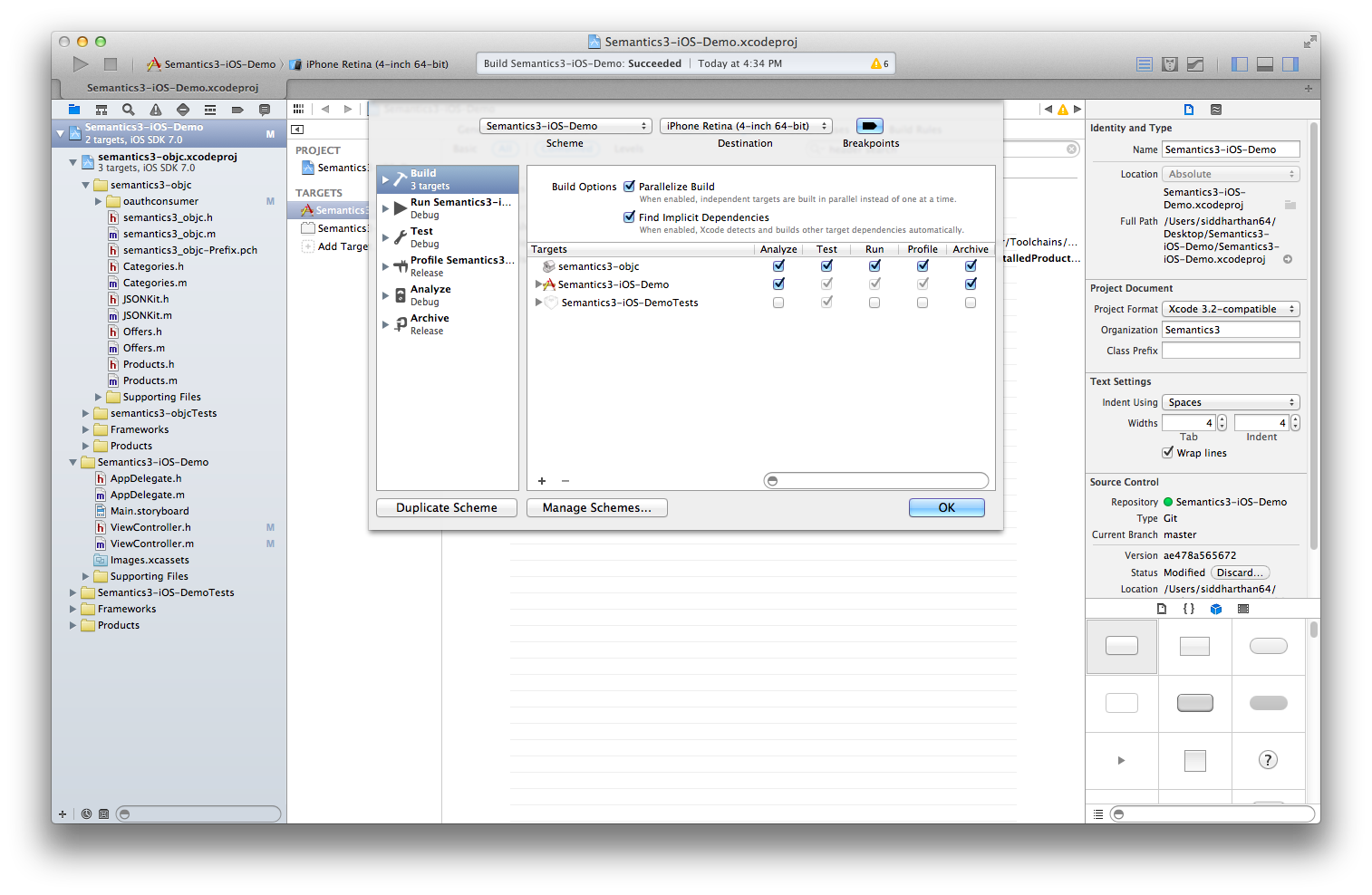The image size is (1372, 895).
Task: Select Semantics3-iOS-Demo.xcodeproj window tab
Action: (173, 88)
